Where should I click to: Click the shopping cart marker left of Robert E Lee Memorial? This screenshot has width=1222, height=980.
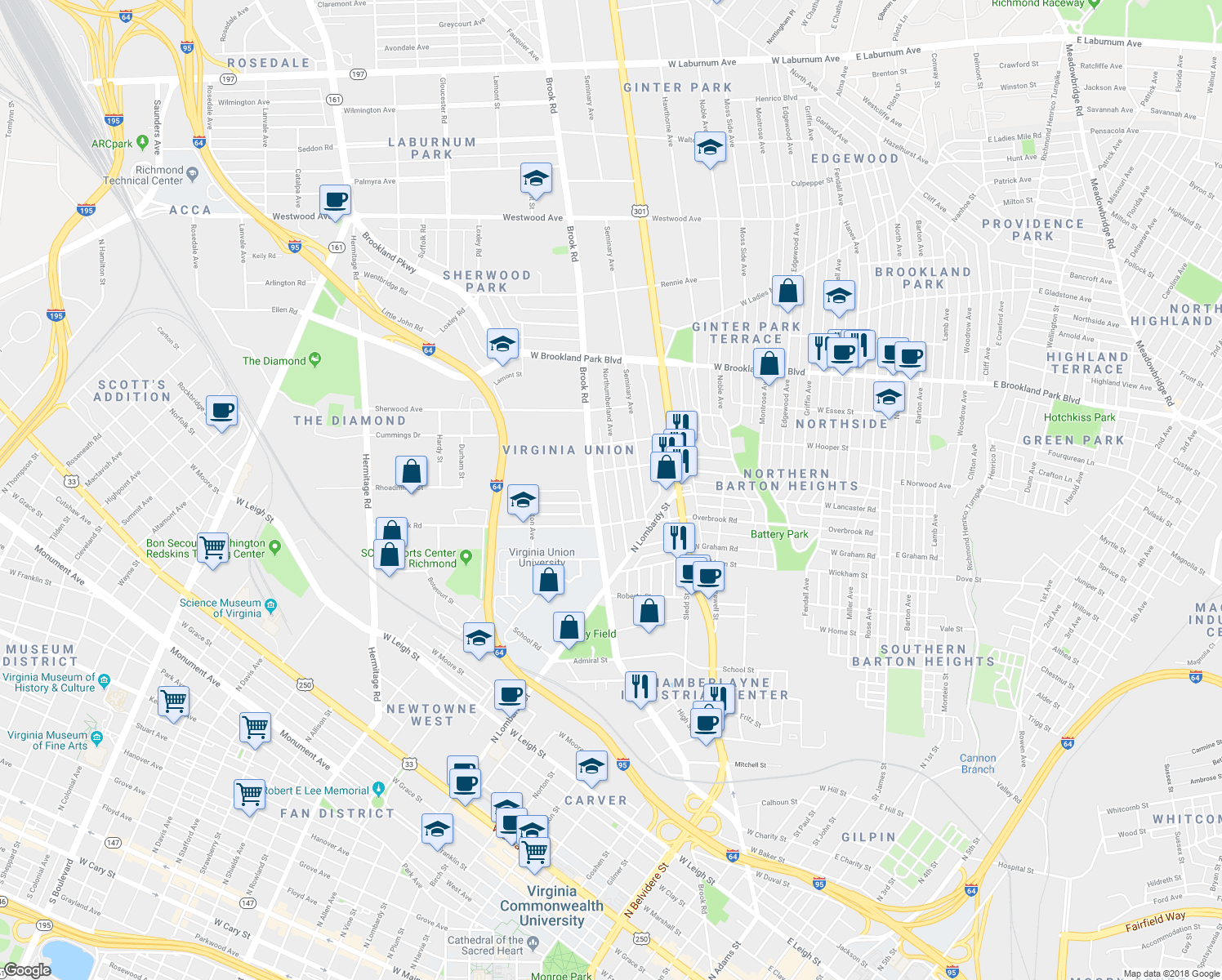click(x=249, y=795)
